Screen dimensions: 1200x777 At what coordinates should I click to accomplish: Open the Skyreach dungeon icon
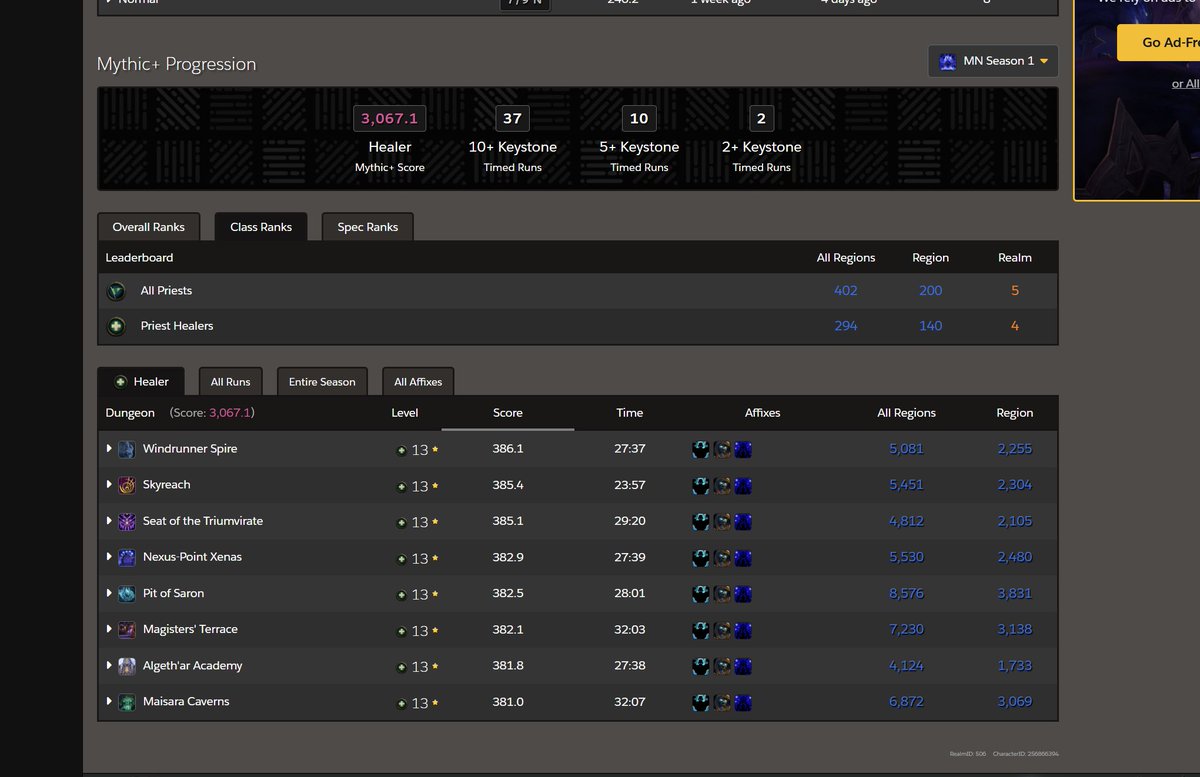[127, 486]
